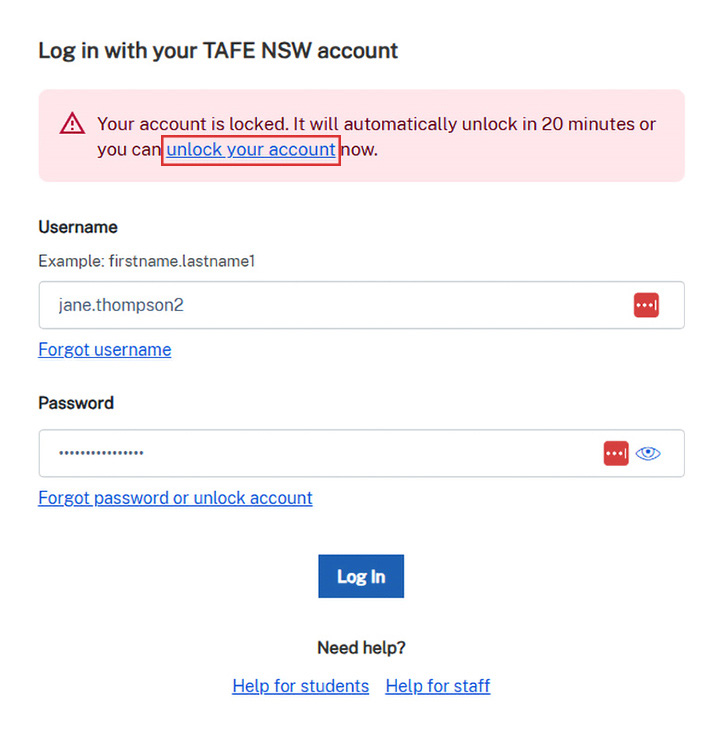The width and height of the screenshot is (720, 750).
Task: Open 'Forgot password or unlock account' link
Action: (175, 498)
